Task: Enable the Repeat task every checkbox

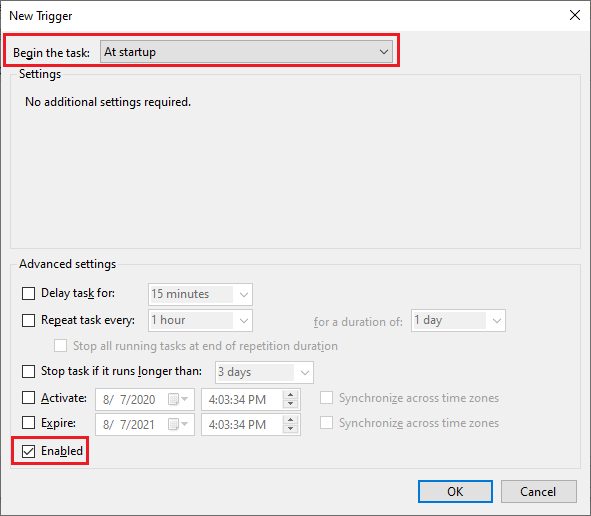Action: click(28, 320)
